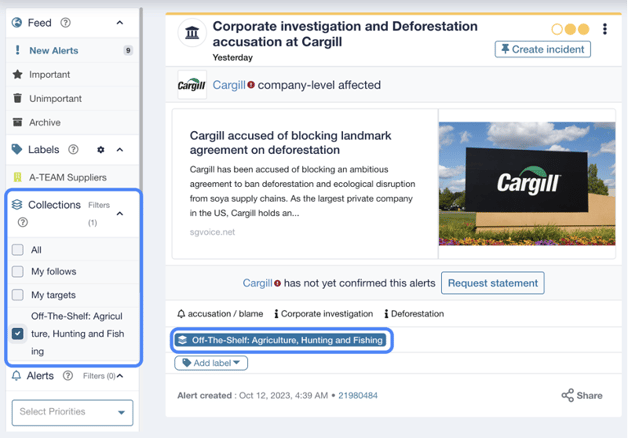Screen dimensions: 628x438
Task: Click the New Alerts count badge 9
Action: pyautogui.click(x=128, y=50)
